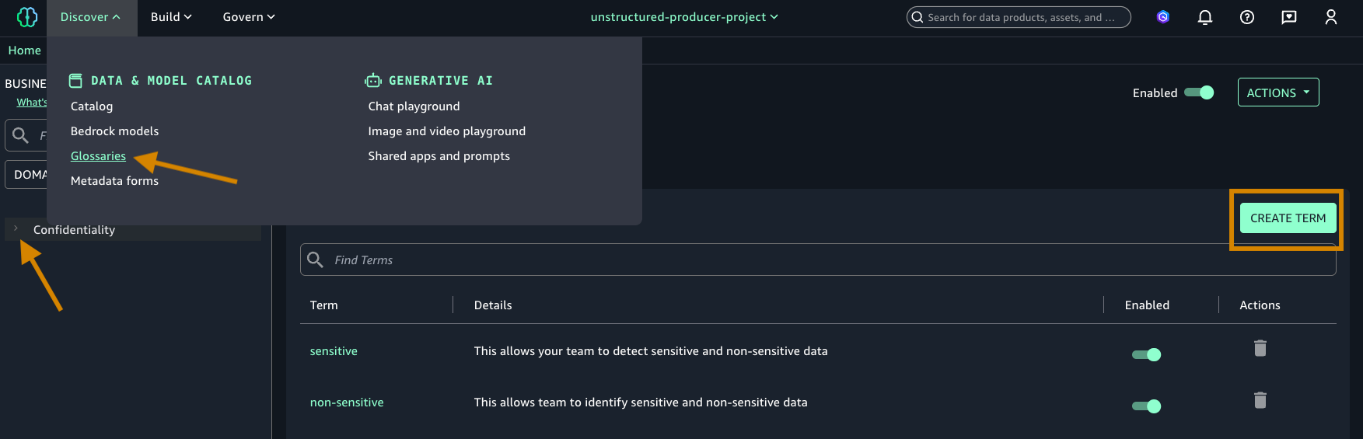
Task: Open the Build menu
Action: pyautogui.click(x=171, y=17)
